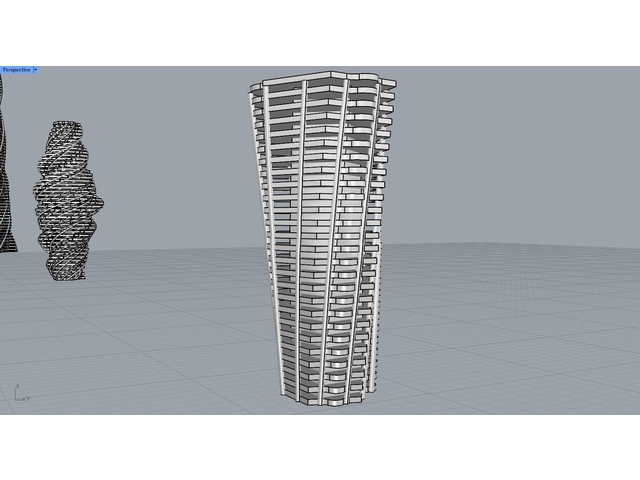This screenshot has height=480, width=640.
Task: Select the twisted spiral model on left
Action: point(68,200)
